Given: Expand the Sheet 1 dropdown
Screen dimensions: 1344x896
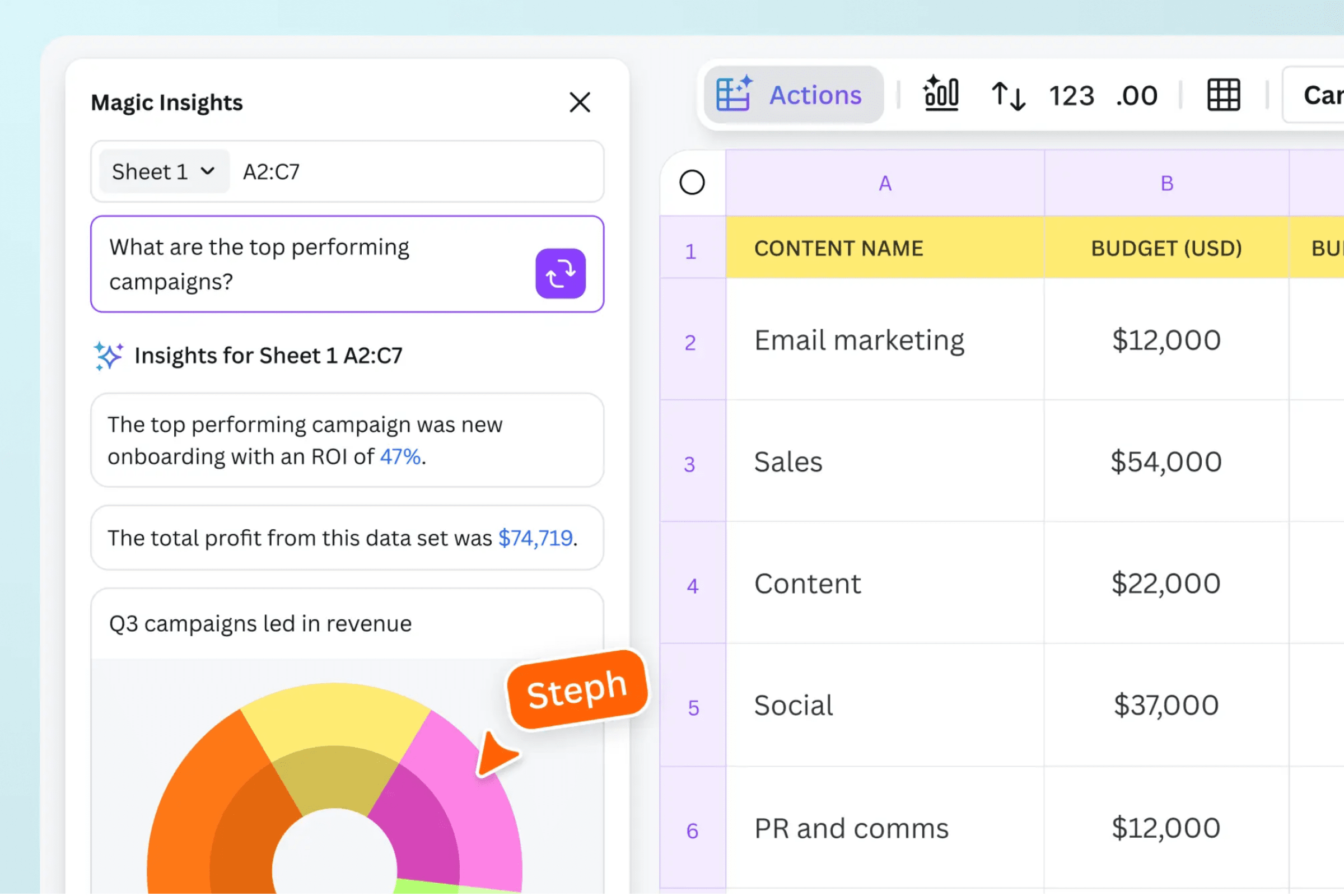Looking at the screenshot, I should pyautogui.click(x=164, y=172).
